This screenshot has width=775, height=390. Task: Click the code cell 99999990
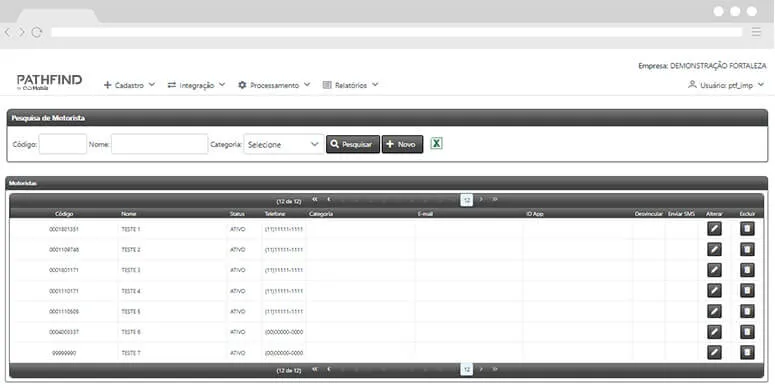[x=64, y=353]
